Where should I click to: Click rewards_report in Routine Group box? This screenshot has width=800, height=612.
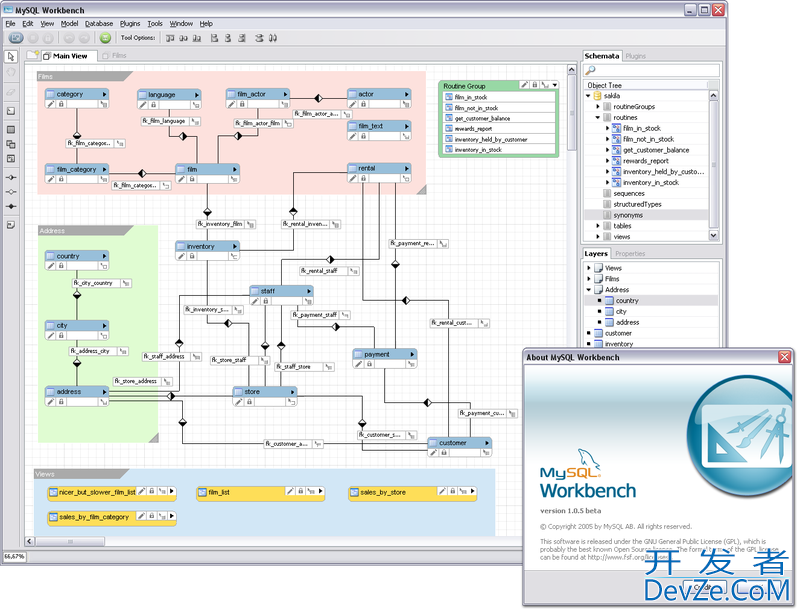point(473,129)
